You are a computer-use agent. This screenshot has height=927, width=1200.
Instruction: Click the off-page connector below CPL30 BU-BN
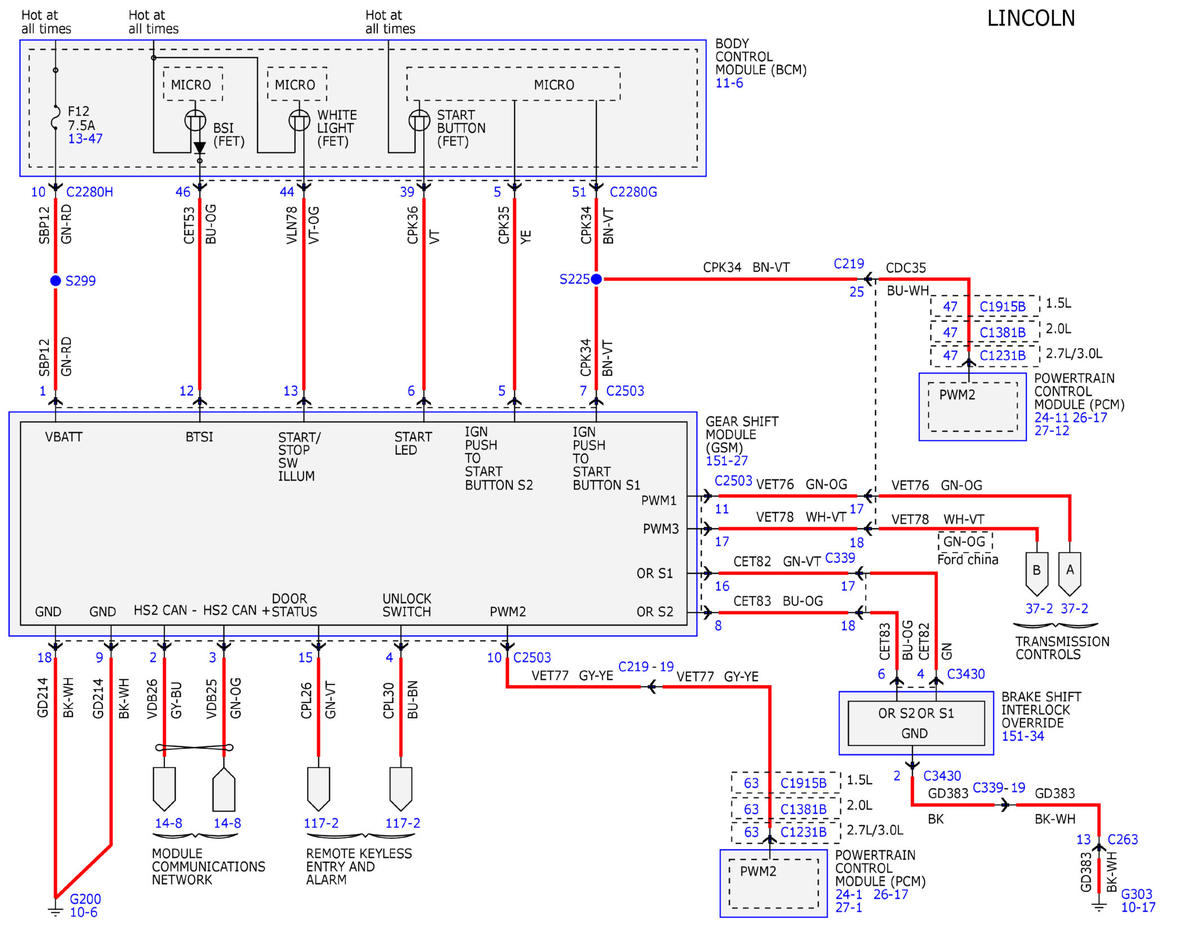click(401, 787)
